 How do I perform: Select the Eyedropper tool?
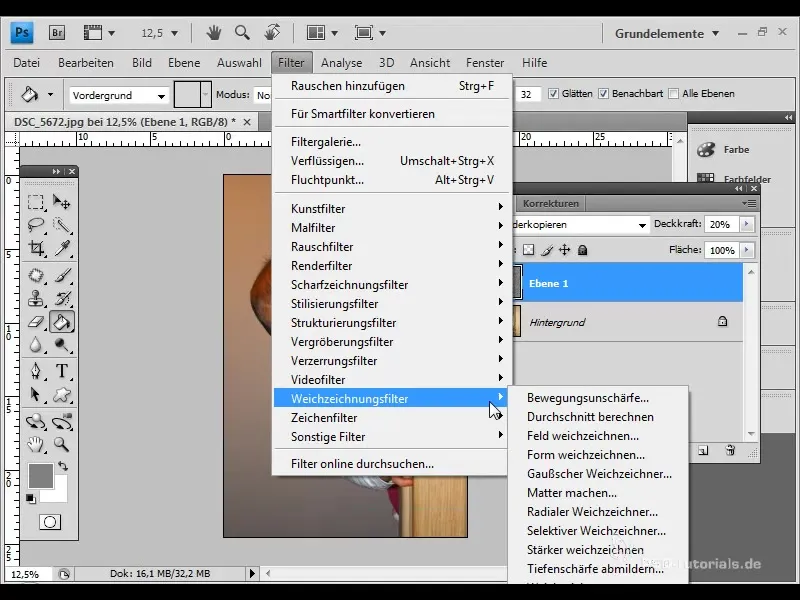62,248
